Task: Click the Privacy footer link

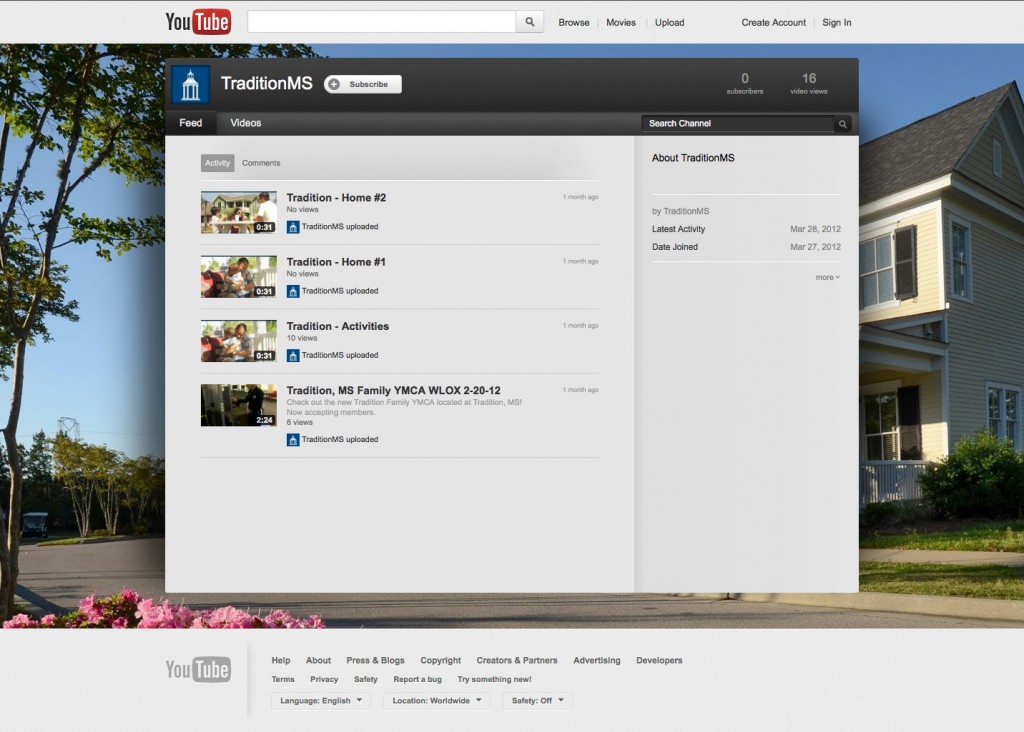Action: 324,679
